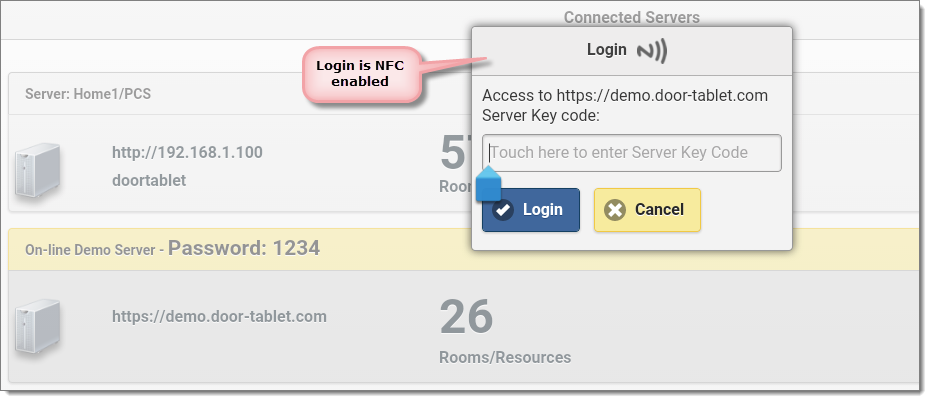Select the 'Server: Home1/PCS' header

pos(88,94)
